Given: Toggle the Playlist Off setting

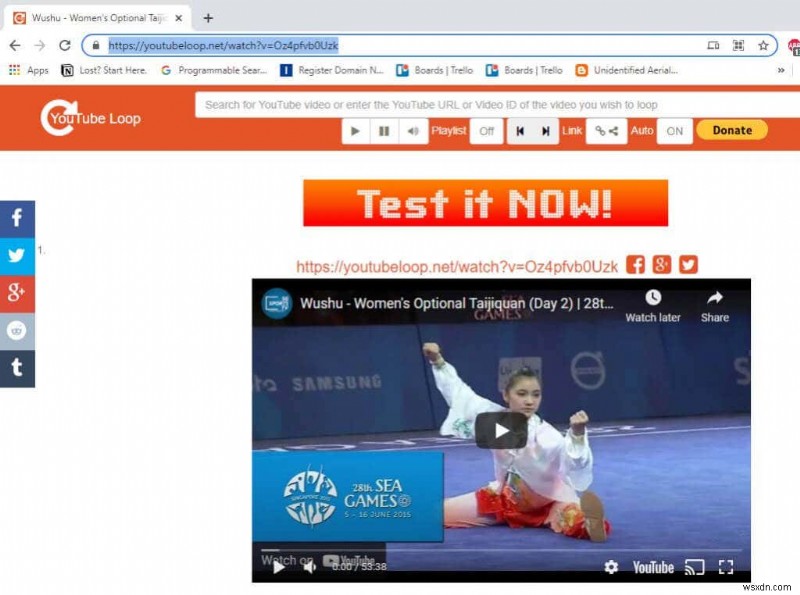Looking at the screenshot, I should coord(486,130).
